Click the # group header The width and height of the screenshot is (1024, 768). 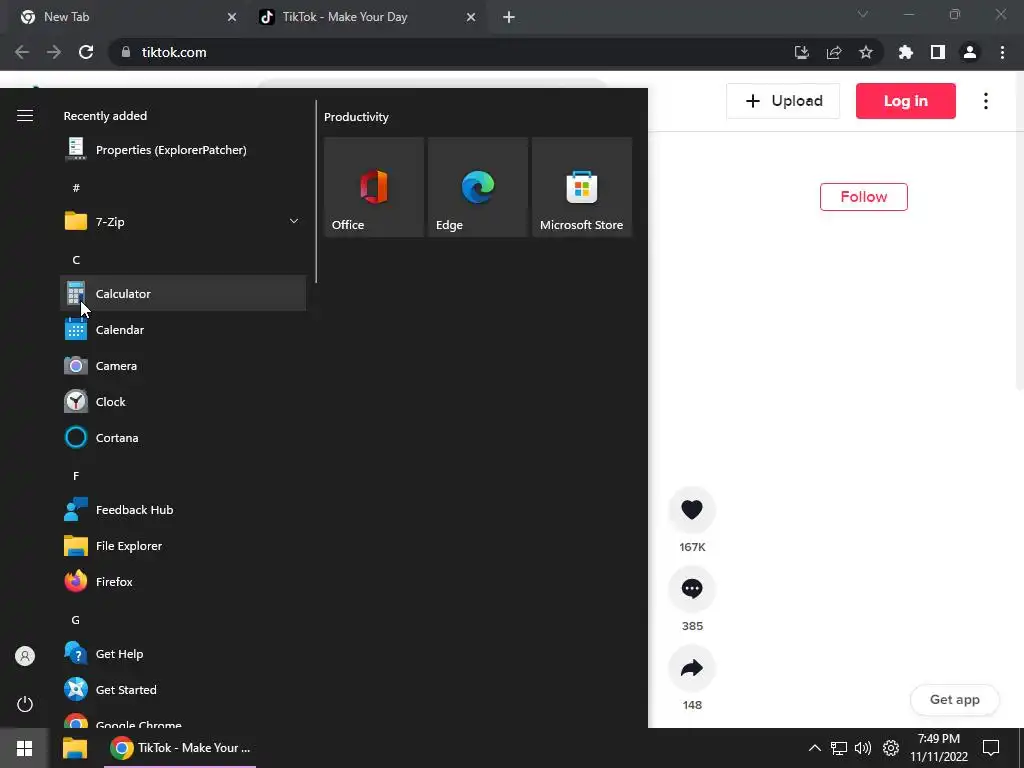pyautogui.click(x=76, y=188)
